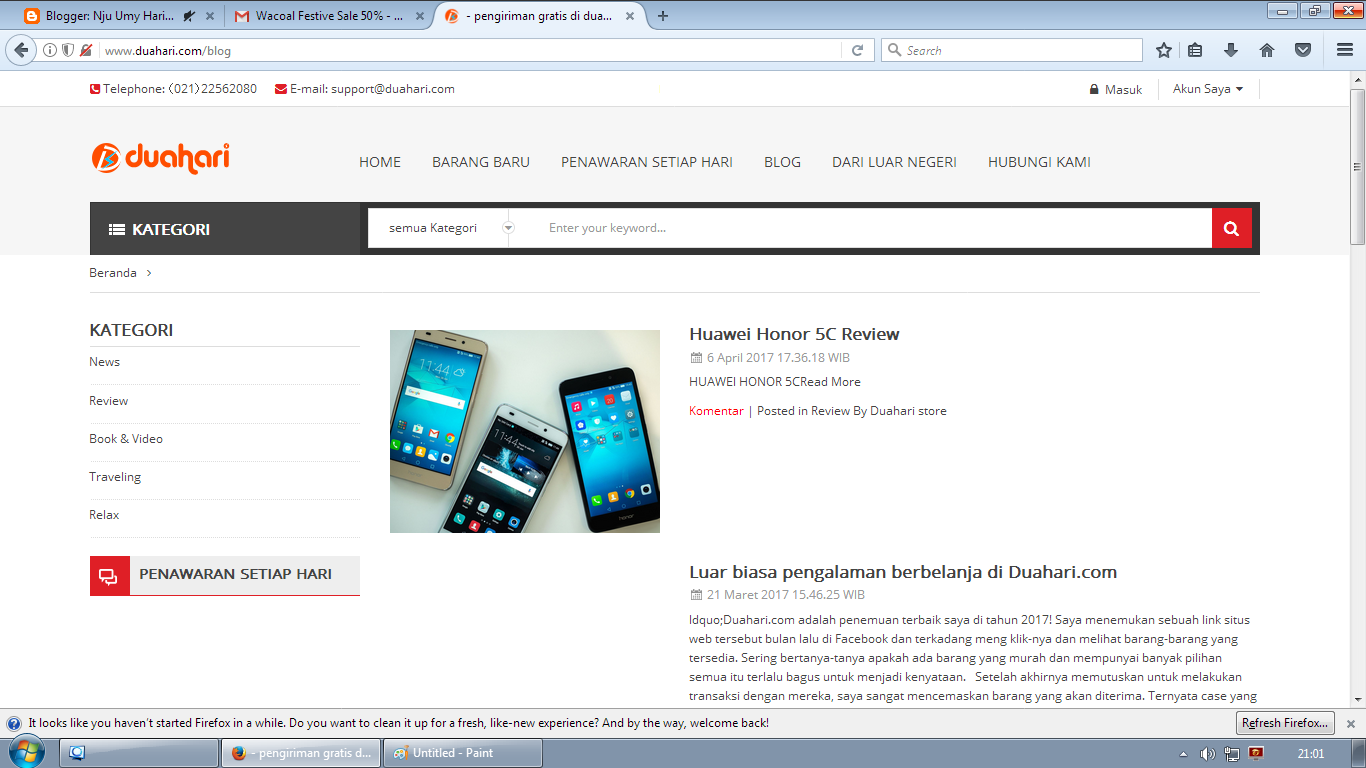The height and width of the screenshot is (768, 1366).
Task: Open site information icon in address bar
Action: [50, 50]
